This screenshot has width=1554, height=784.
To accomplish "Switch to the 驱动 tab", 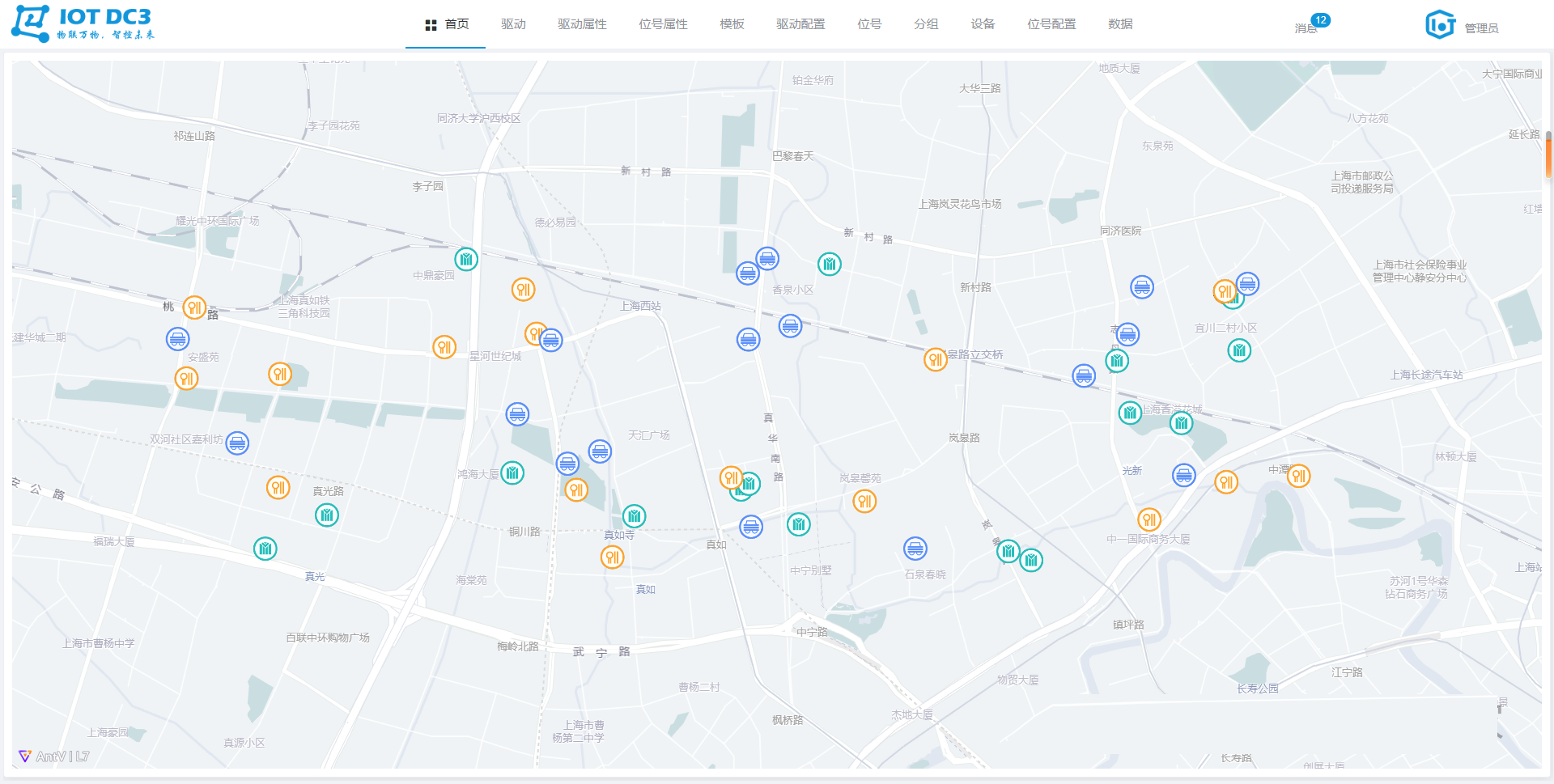I will [513, 24].
